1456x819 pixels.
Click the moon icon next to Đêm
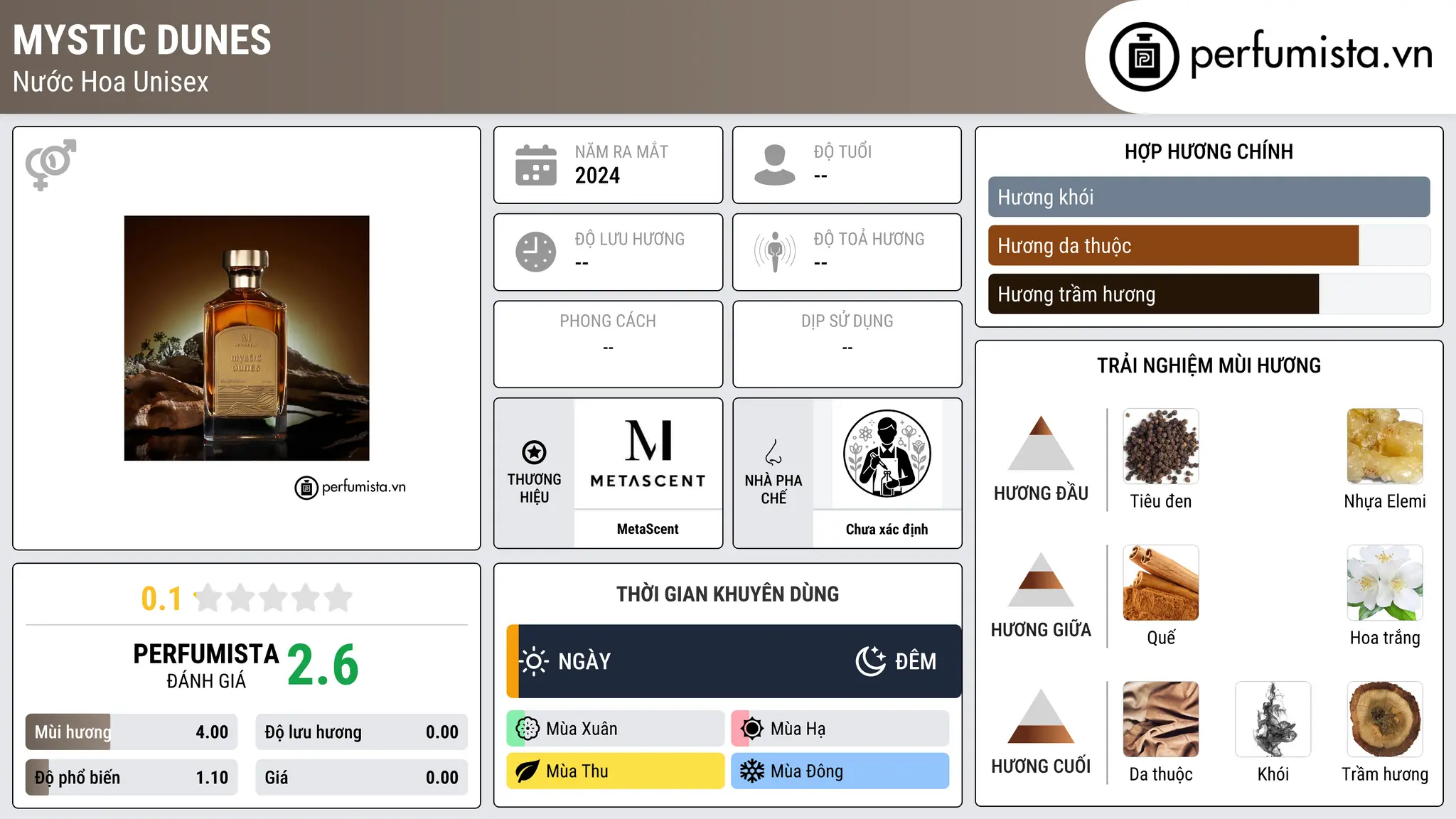(x=870, y=661)
